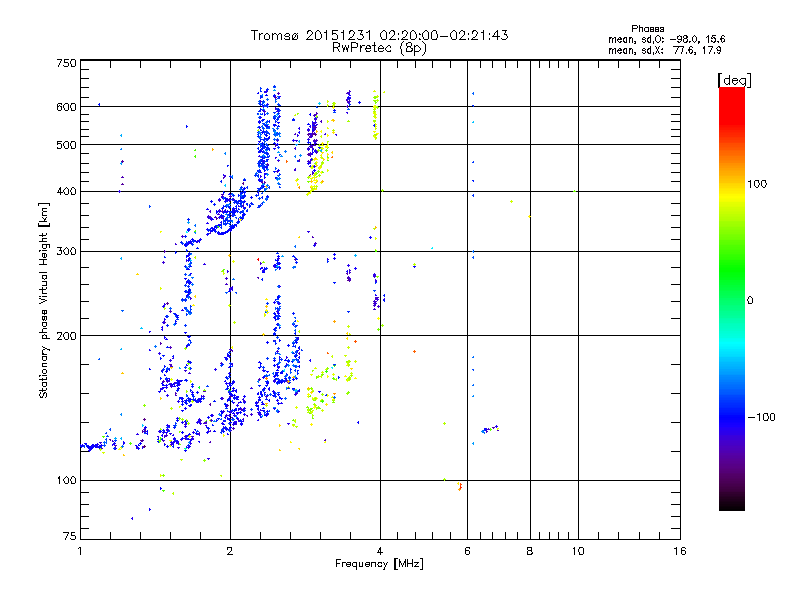This screenshot has height=600, width=800.
Task: Click the 'Stationary phase Virtual Height [km]' axis label
Action: coord(44,301)
